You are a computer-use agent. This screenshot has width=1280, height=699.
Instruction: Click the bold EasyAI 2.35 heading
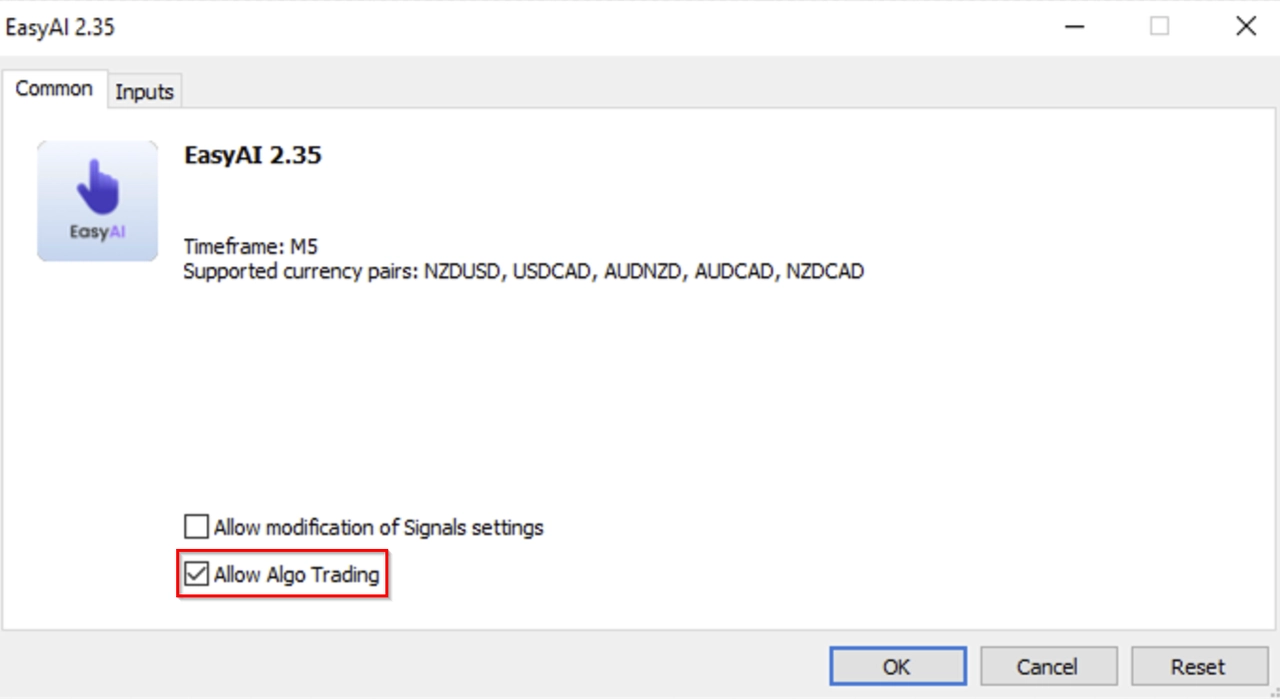[253, 156]
